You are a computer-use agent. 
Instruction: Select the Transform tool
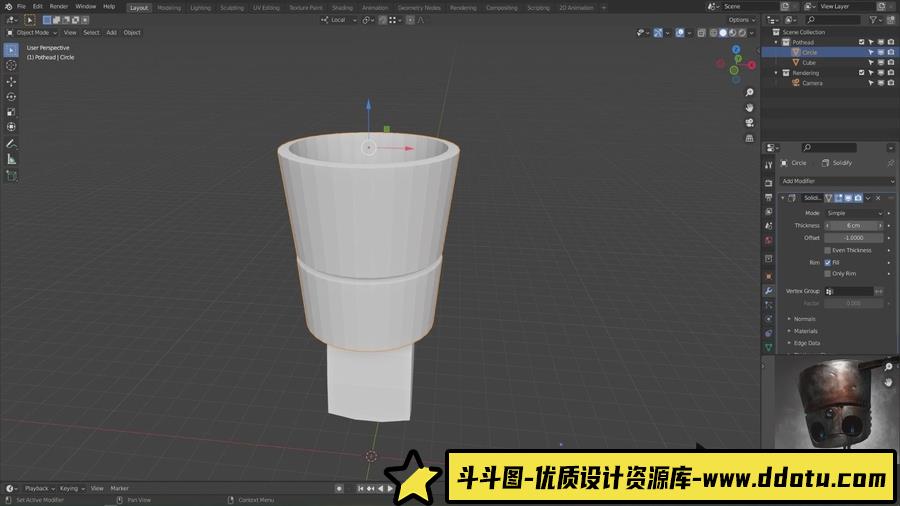pyautogui.click(x=11, y=127)
